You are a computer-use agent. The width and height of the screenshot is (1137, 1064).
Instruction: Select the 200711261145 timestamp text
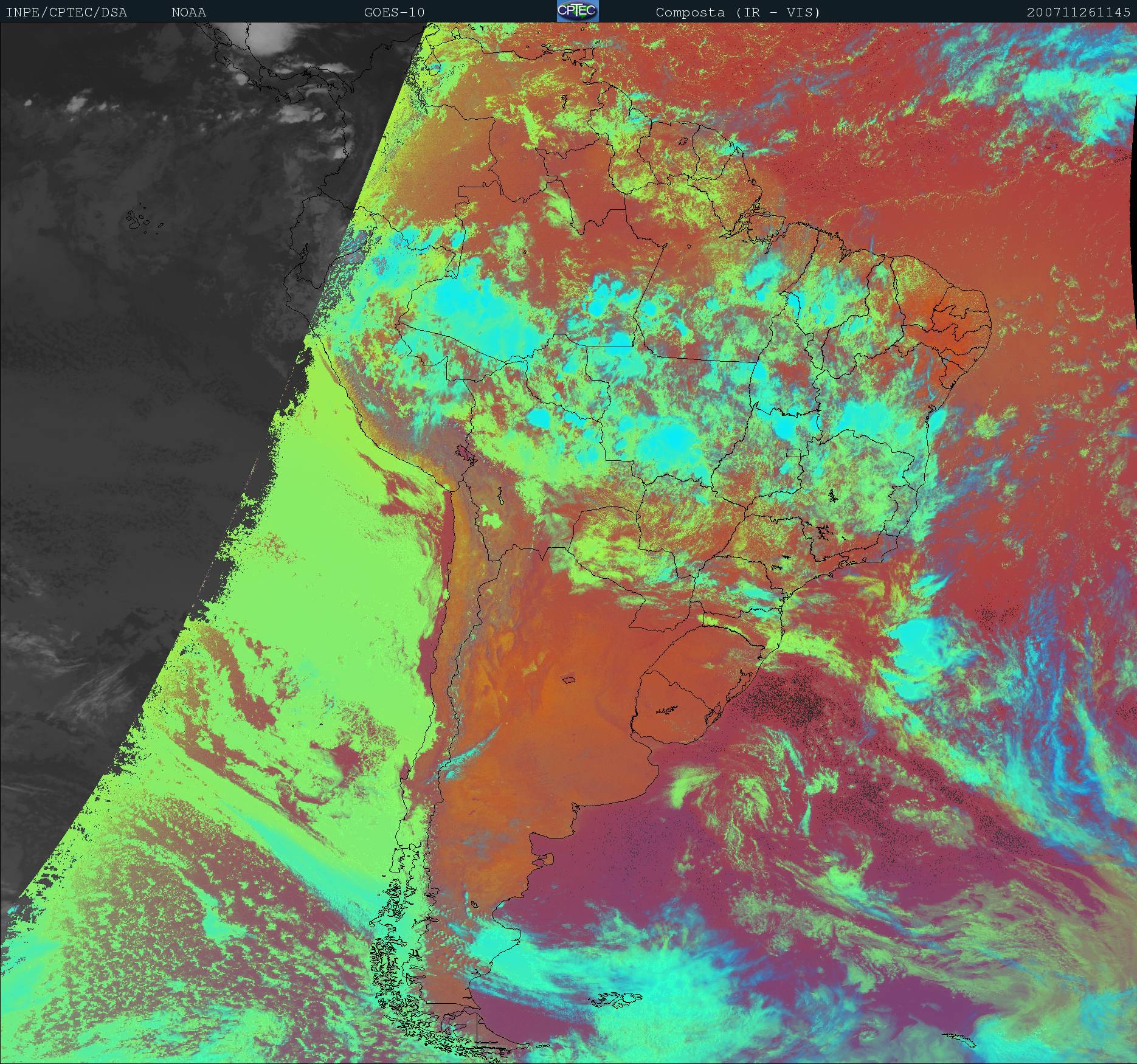click(x=1079, y=12)
